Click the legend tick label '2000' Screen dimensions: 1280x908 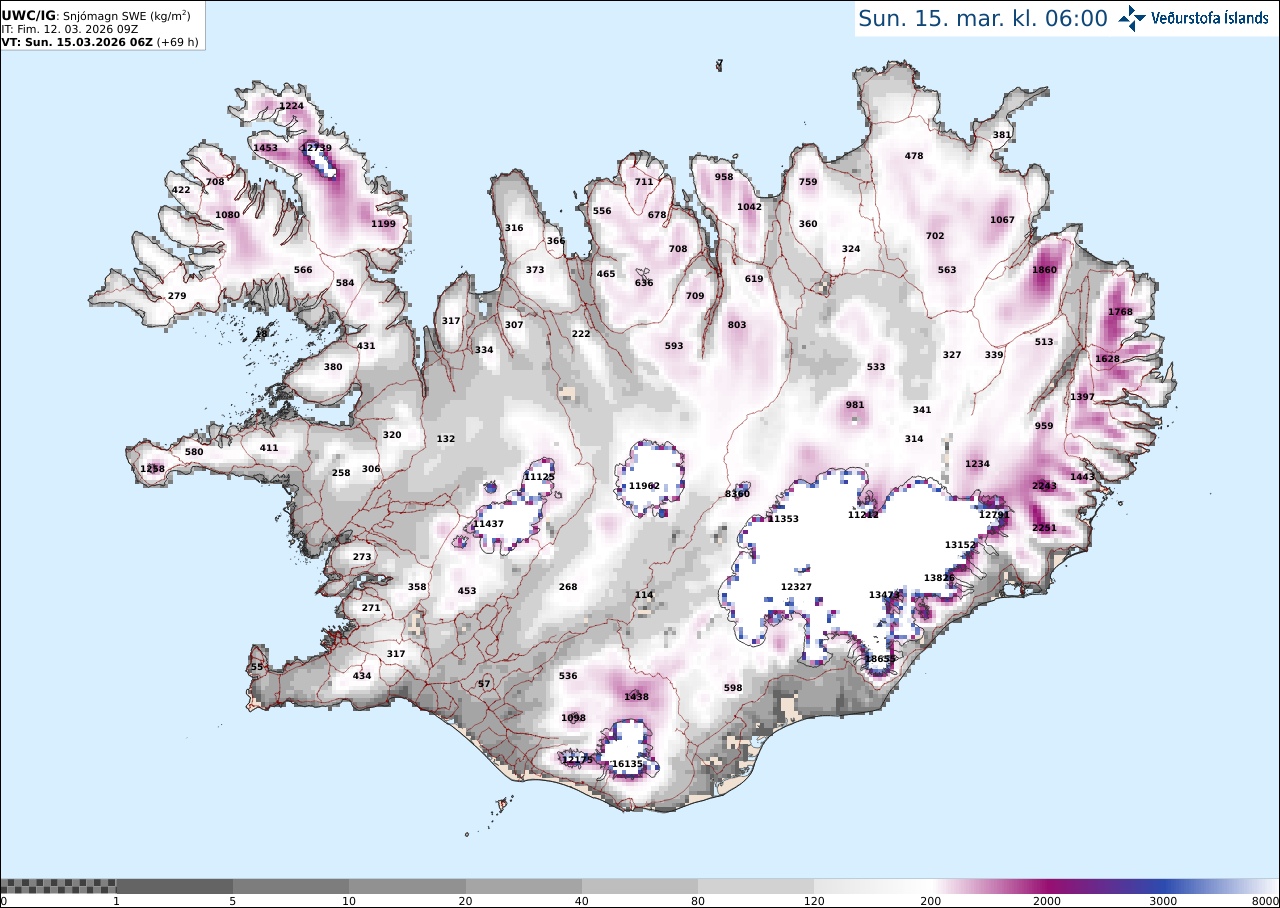pos(1047,901)
